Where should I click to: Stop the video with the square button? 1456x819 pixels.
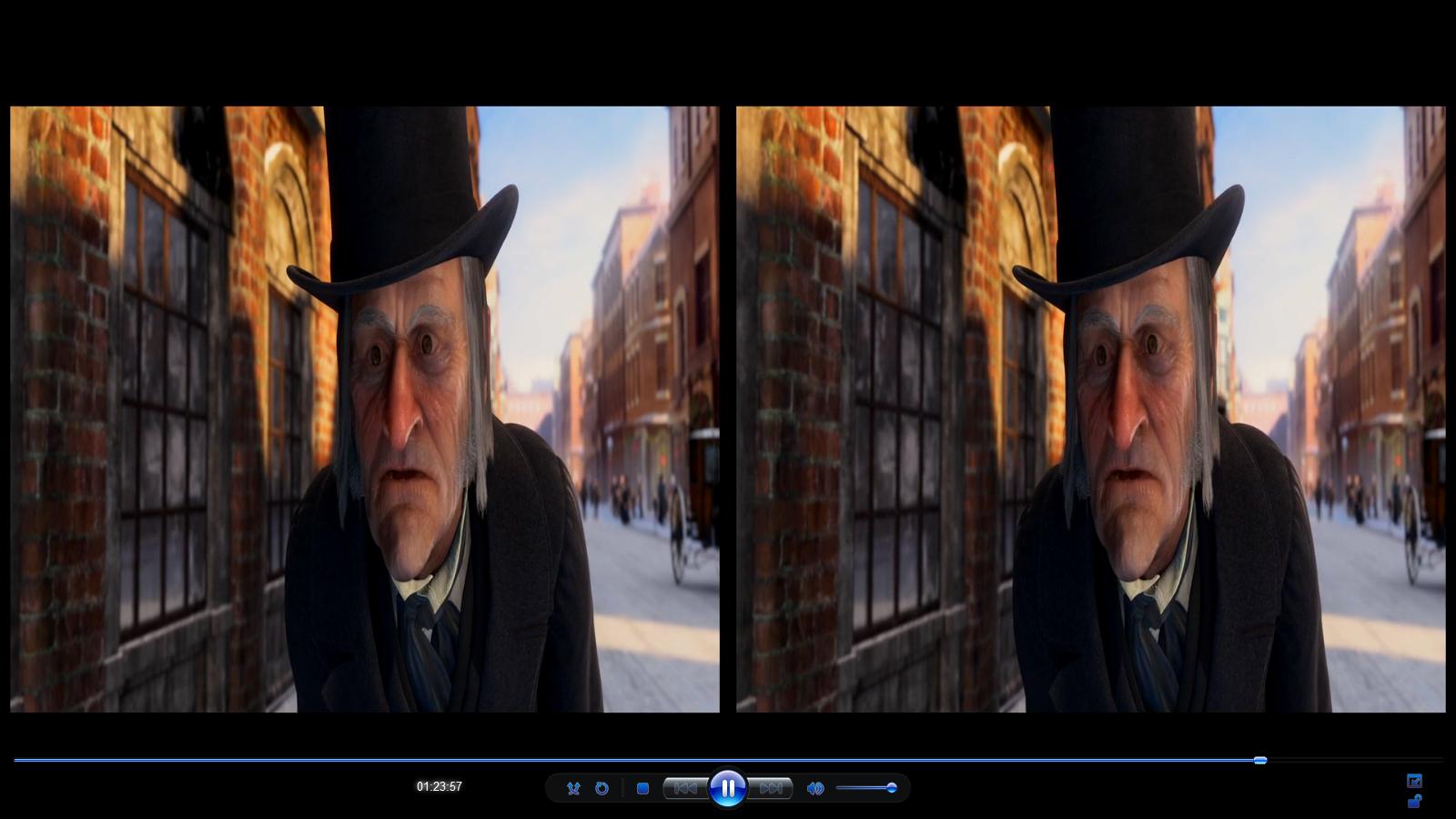[x=642, y=788]
